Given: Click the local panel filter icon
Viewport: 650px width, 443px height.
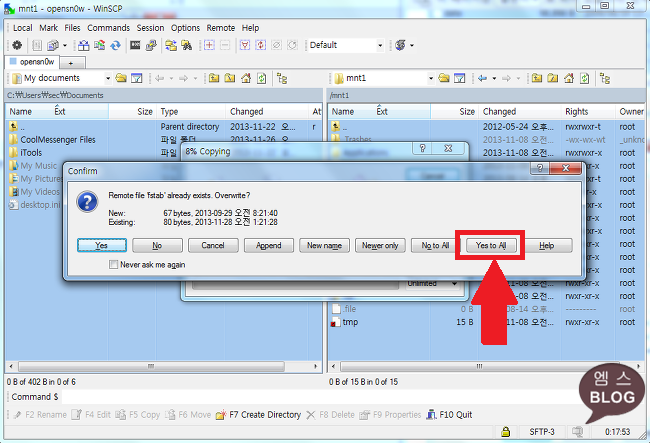Looking at the screenshot, I should pos(136,78).
